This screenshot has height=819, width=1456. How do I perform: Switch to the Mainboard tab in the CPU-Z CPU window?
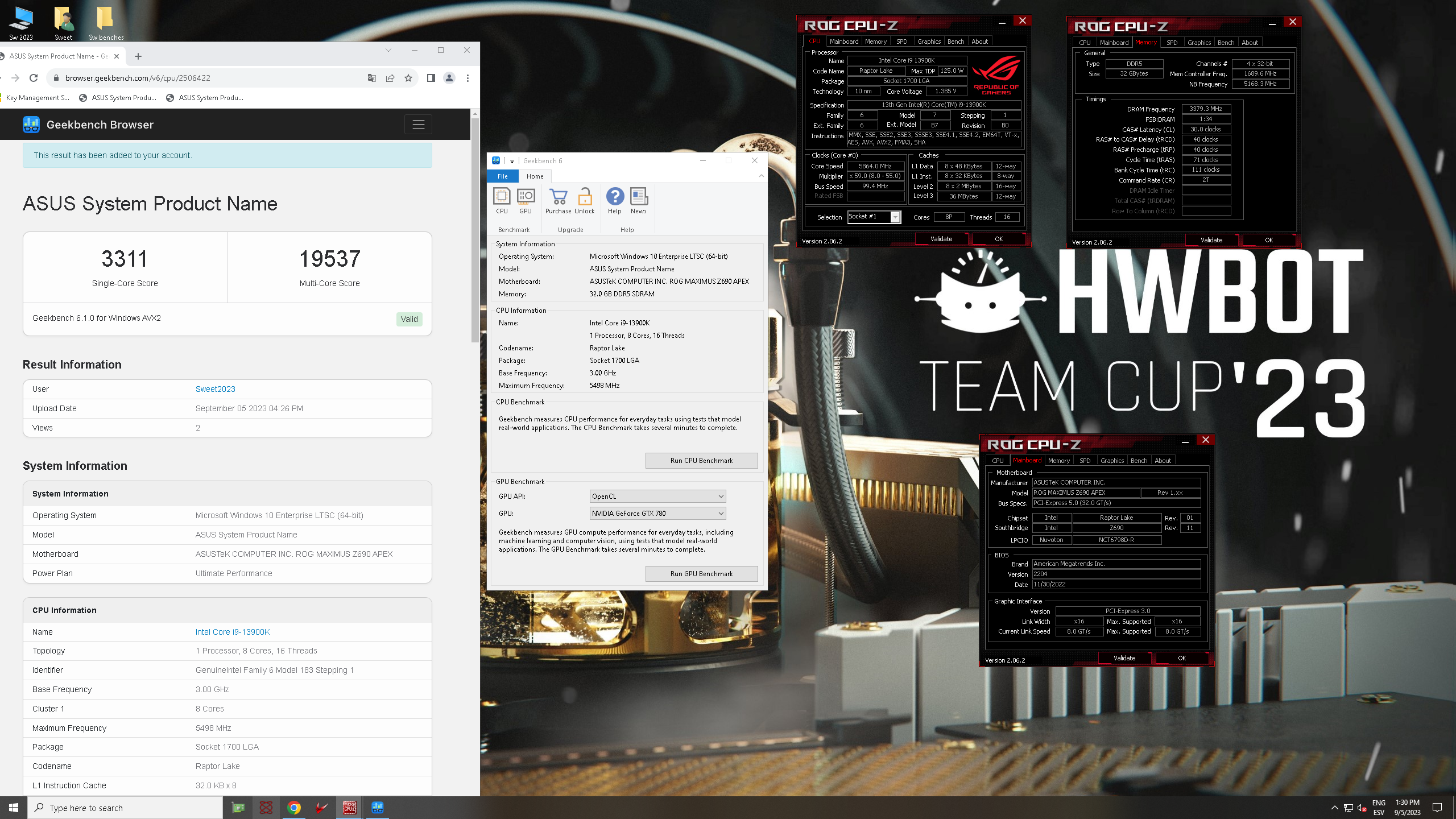coord(844,42)
